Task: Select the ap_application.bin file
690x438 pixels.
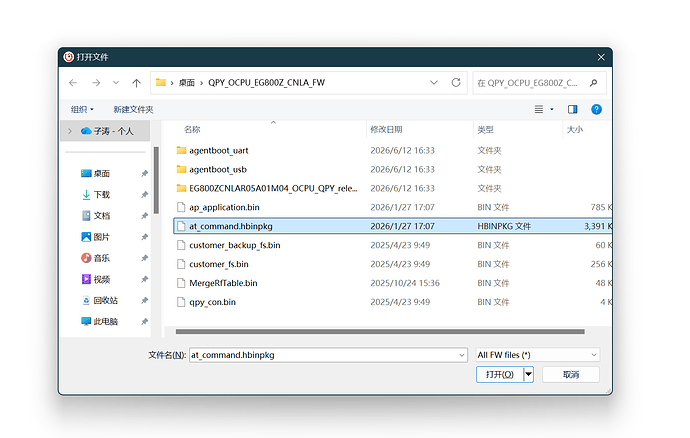Action: 393,207
